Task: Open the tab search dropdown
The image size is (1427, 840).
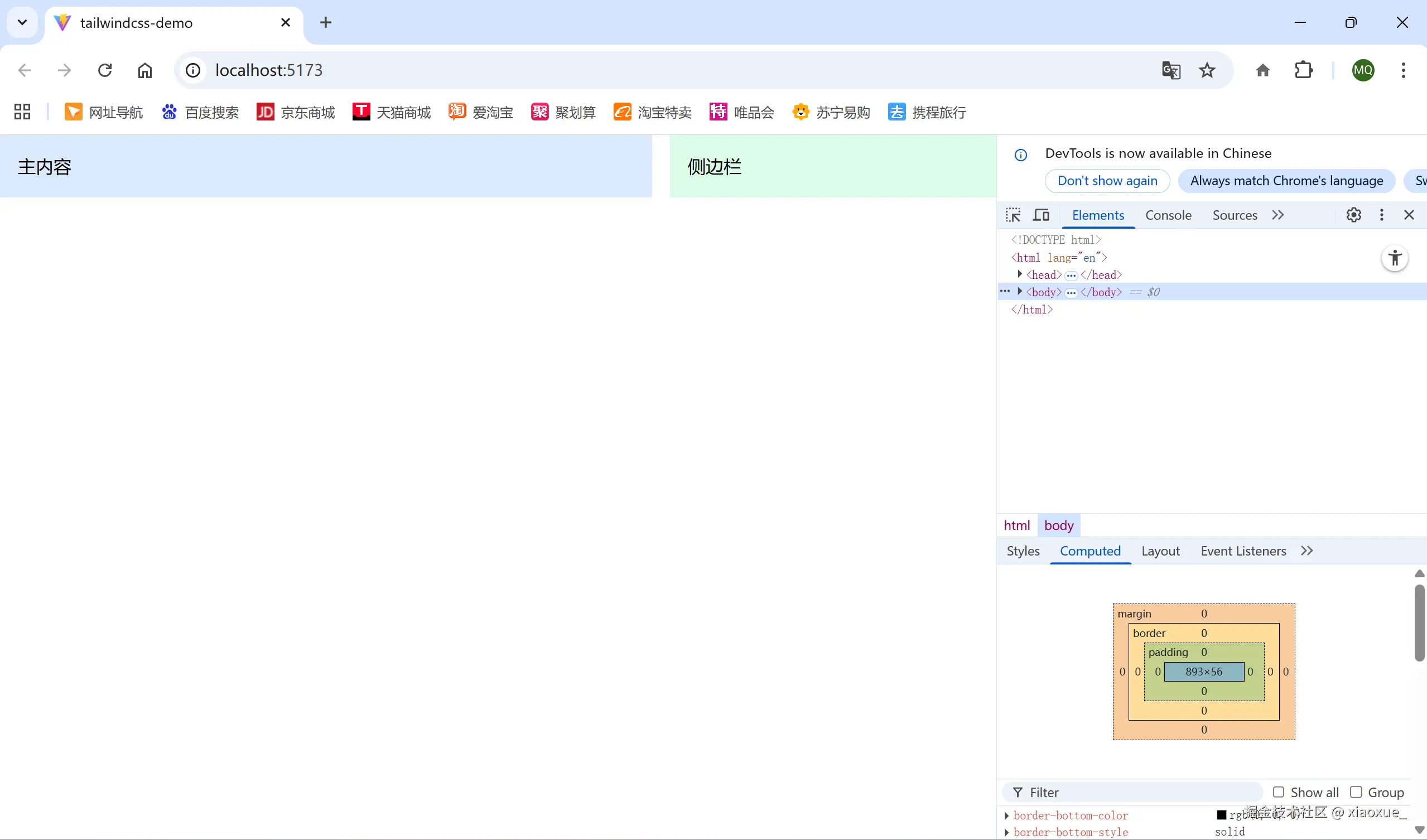Action: [22, 22]
